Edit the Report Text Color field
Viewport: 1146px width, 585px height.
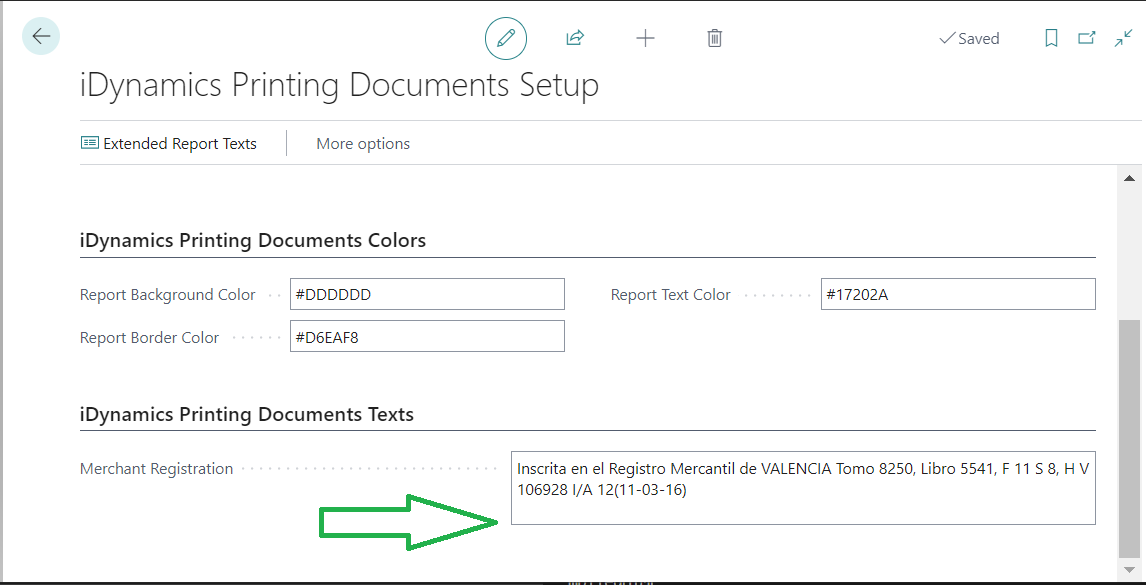click(x=958, y=294)
